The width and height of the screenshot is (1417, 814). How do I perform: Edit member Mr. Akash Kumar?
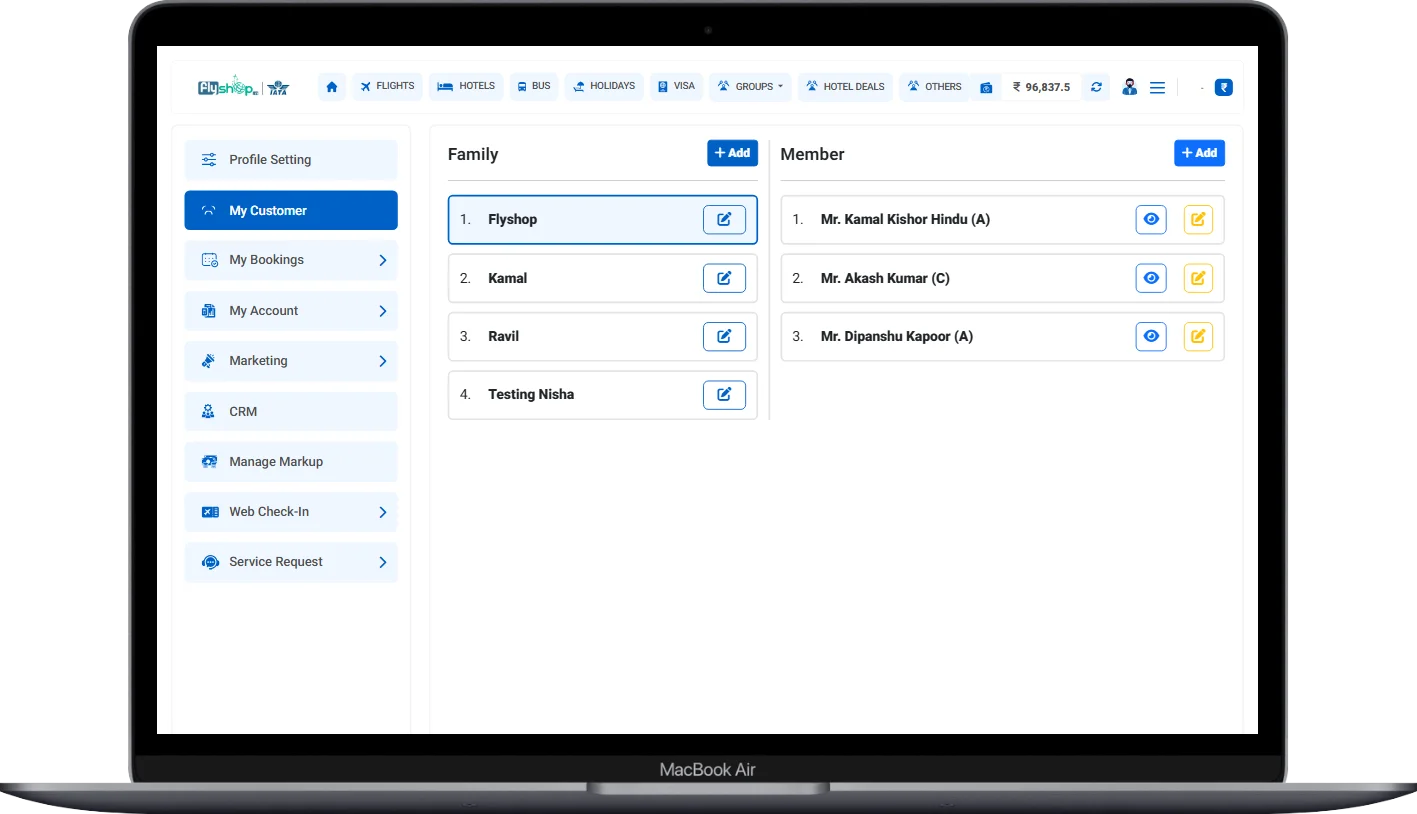tap(1197, 278)
